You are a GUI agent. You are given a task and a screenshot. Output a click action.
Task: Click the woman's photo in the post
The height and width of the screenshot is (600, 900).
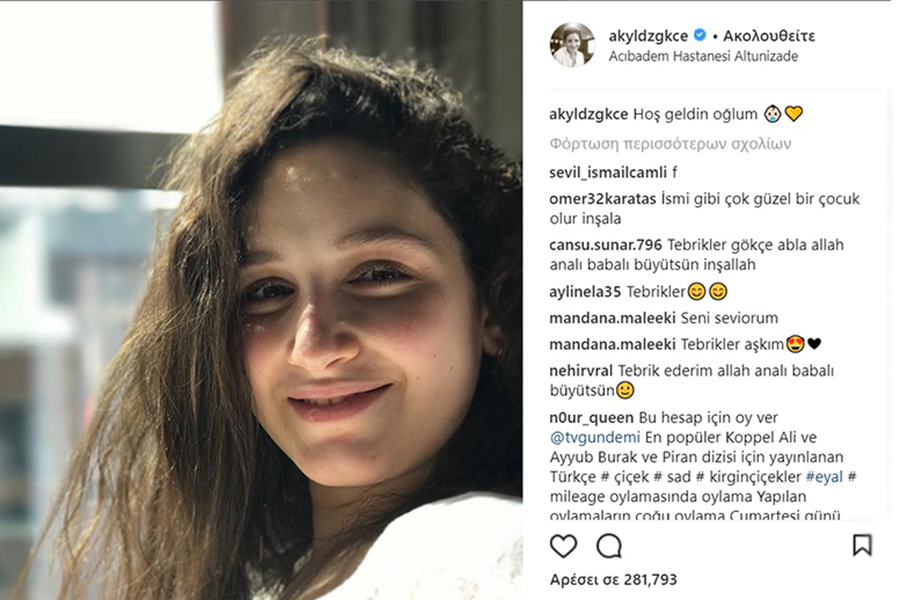261,300
